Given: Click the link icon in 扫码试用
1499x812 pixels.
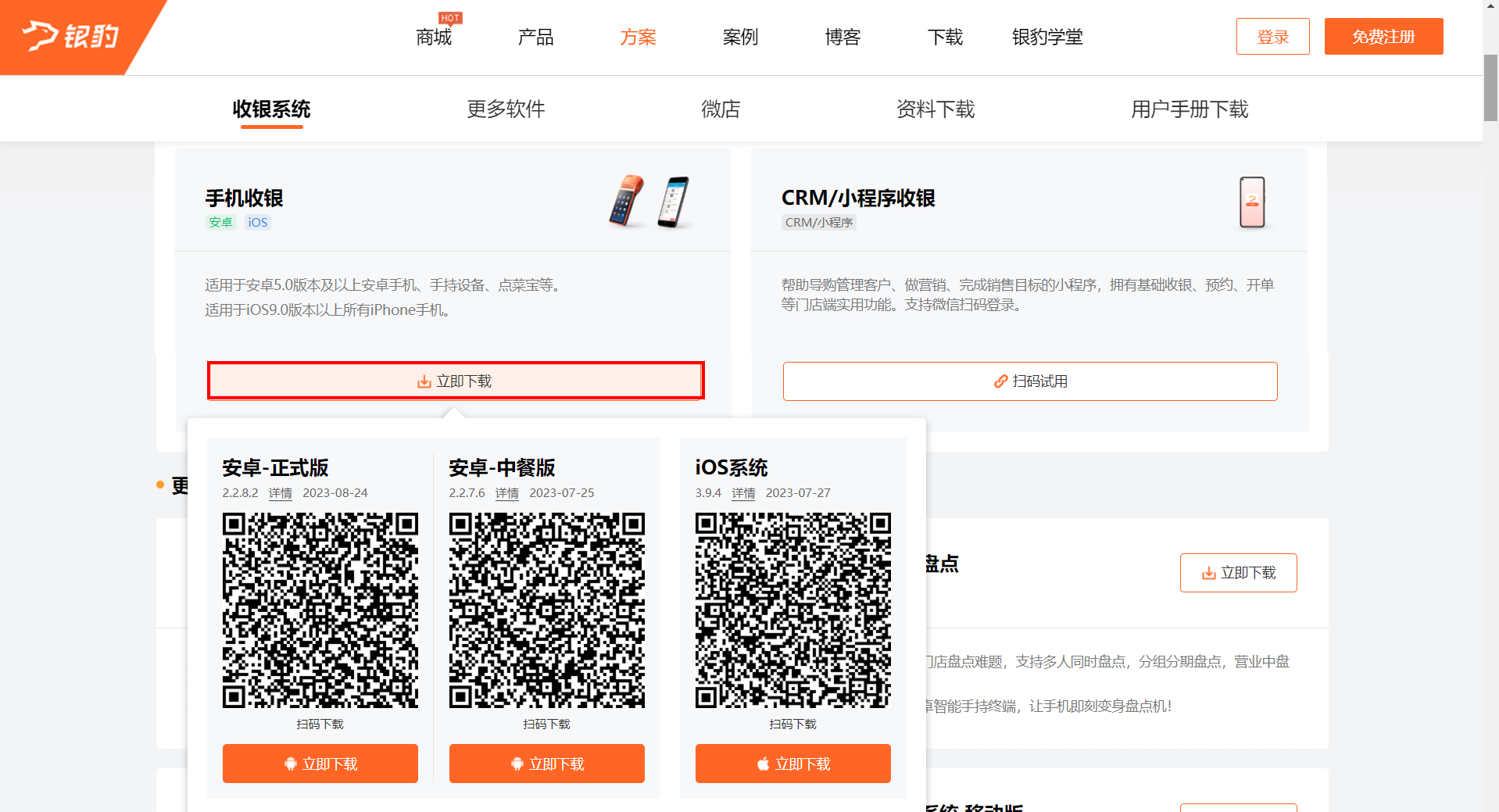Looking at the screenshot, I should pyautogui.click(x=1000, y=381).
